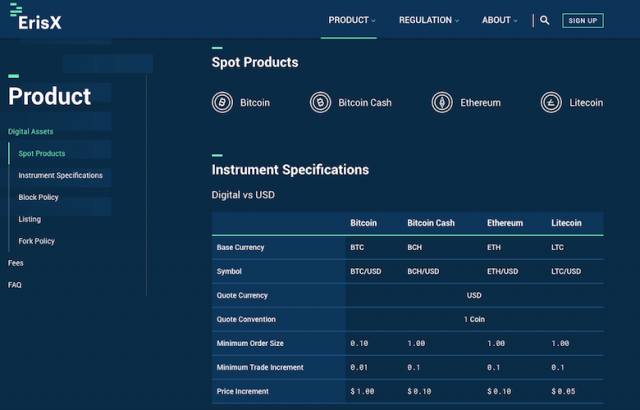Click the BTC base currency cell
The width and height of the screenshot is (640, 410).
(357, 247)
